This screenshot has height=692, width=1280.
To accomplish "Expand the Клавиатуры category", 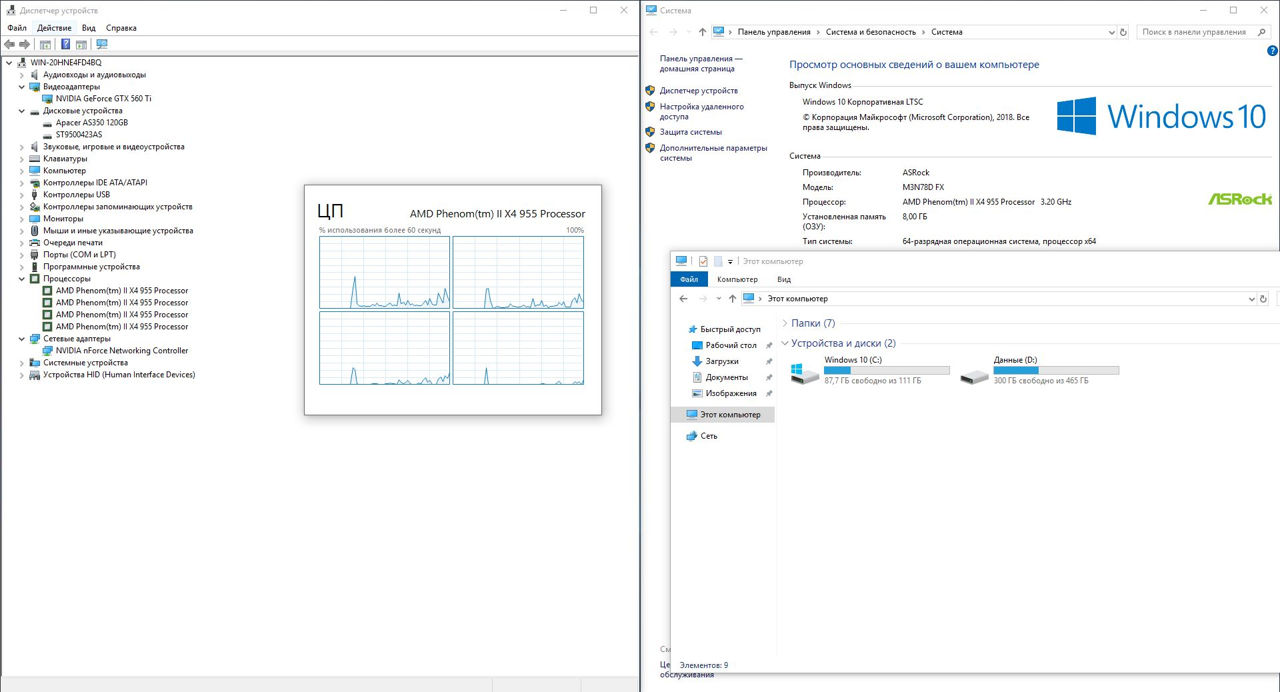I will pos(22,159).
